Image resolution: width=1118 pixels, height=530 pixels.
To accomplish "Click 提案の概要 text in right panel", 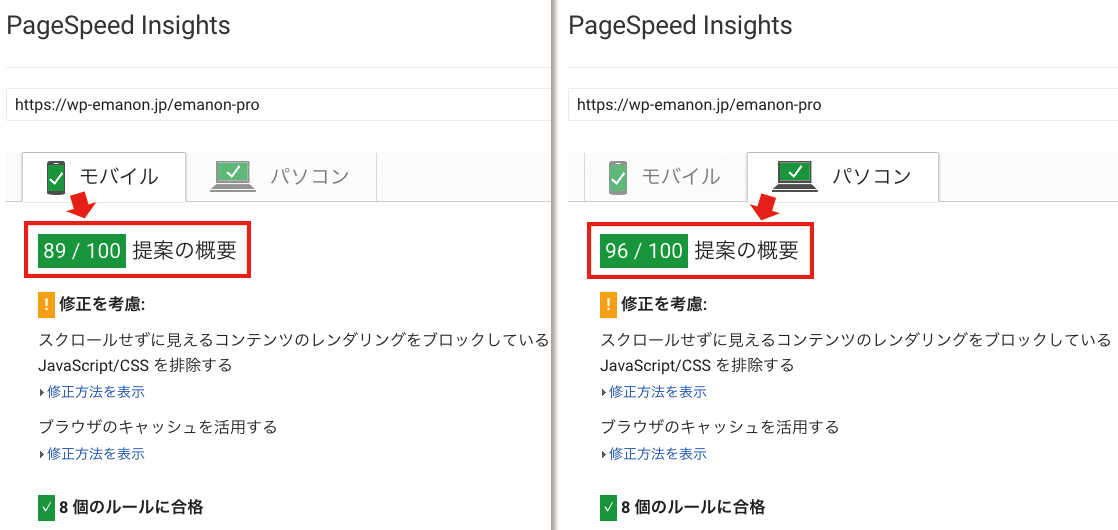I will (x=747, y=251).
